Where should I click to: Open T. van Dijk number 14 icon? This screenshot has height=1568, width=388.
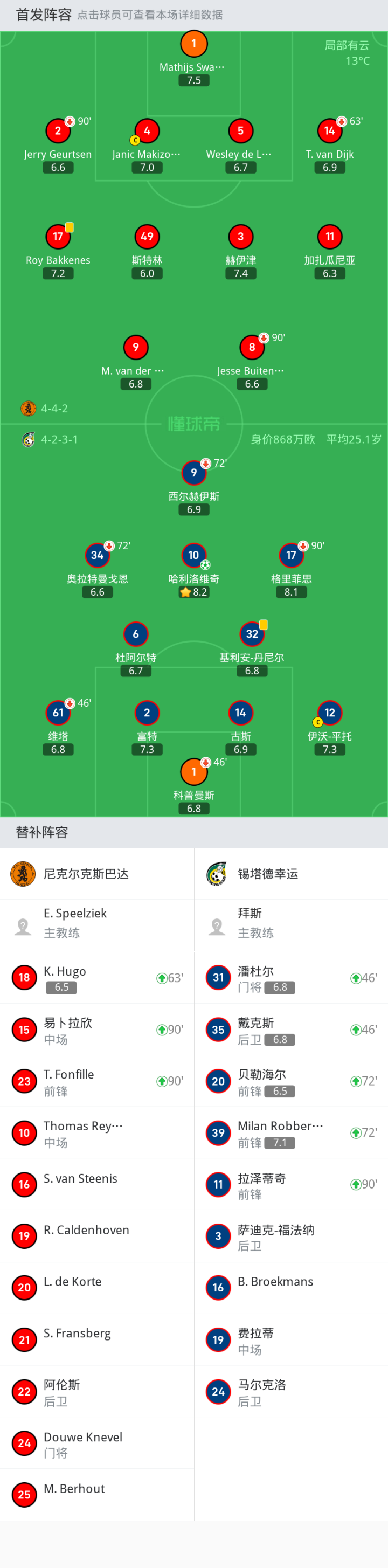330,131
